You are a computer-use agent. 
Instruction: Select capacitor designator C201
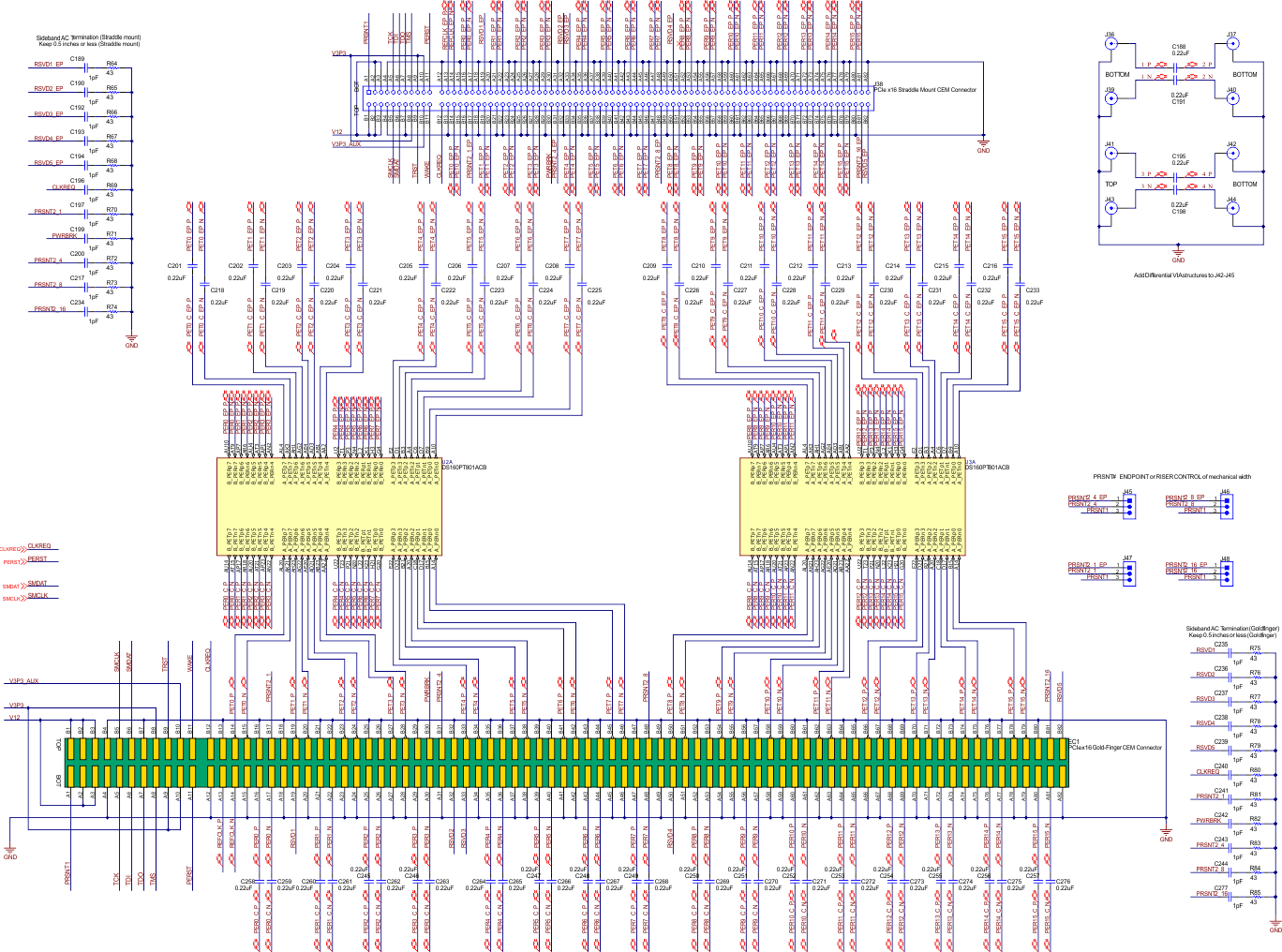[x=174, y=266]
